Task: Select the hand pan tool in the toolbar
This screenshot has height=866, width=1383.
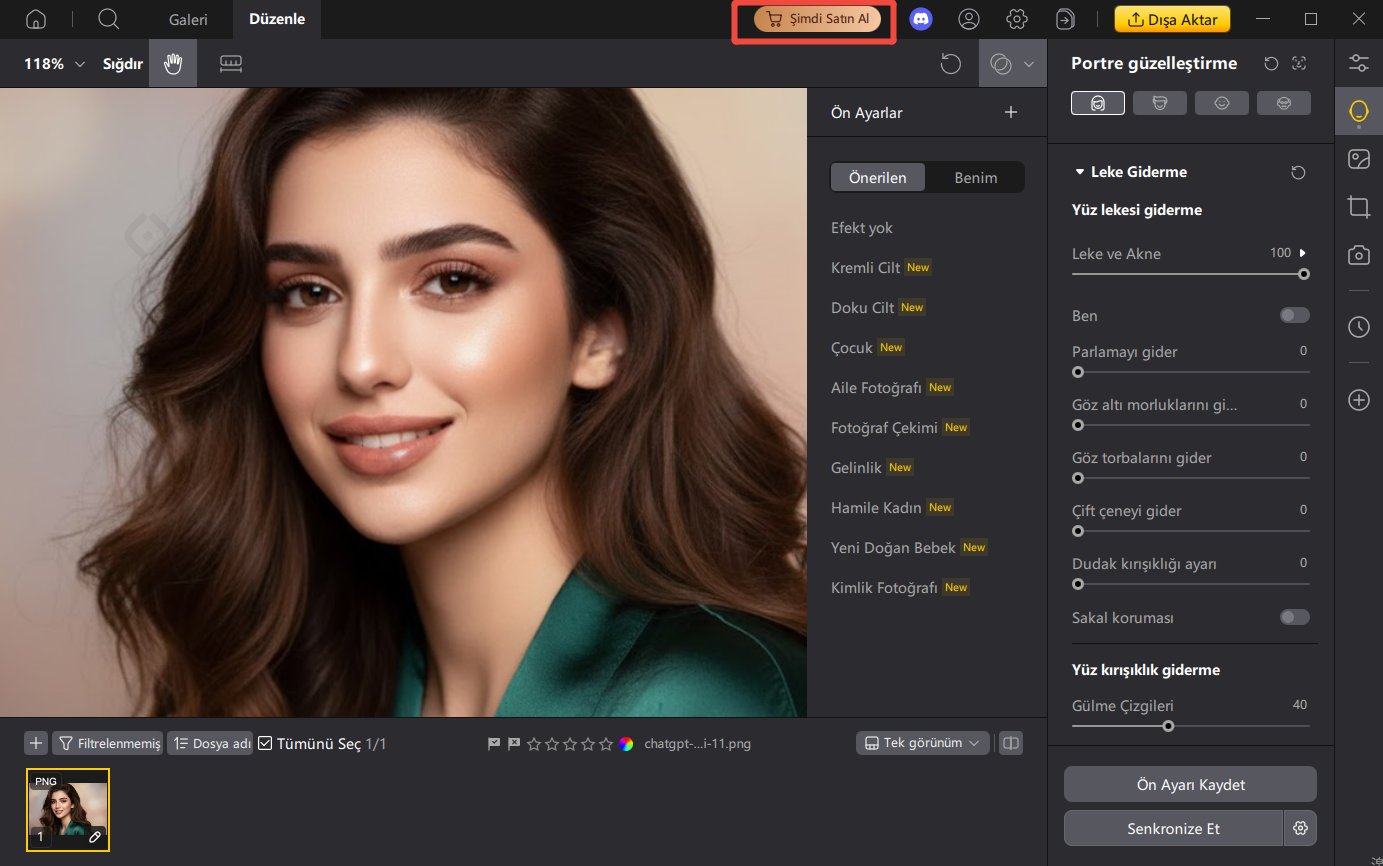Action: pos(172,62)
